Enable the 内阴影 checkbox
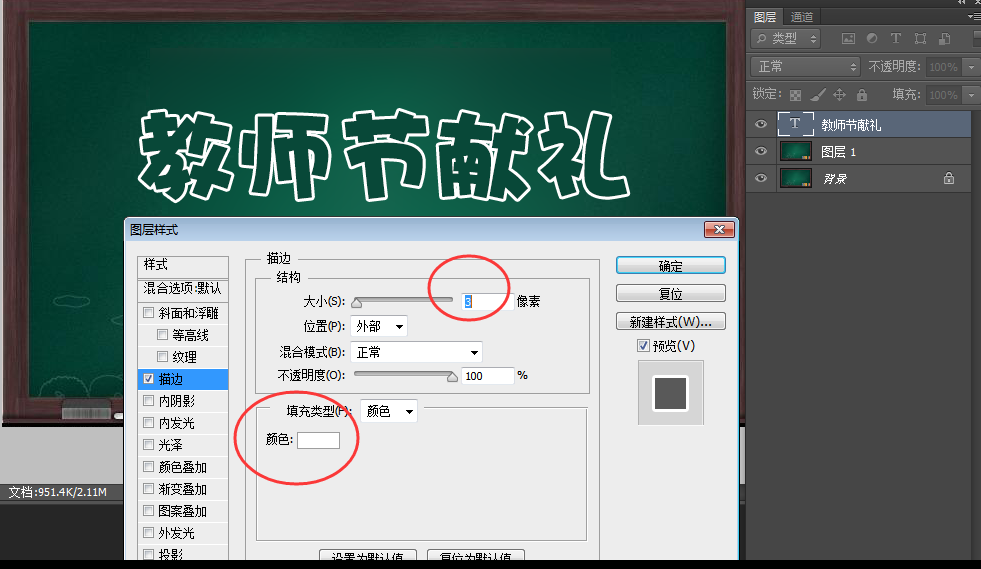This screenshot has width=981, height=569. pyautogui.click(x=148, y=401)
